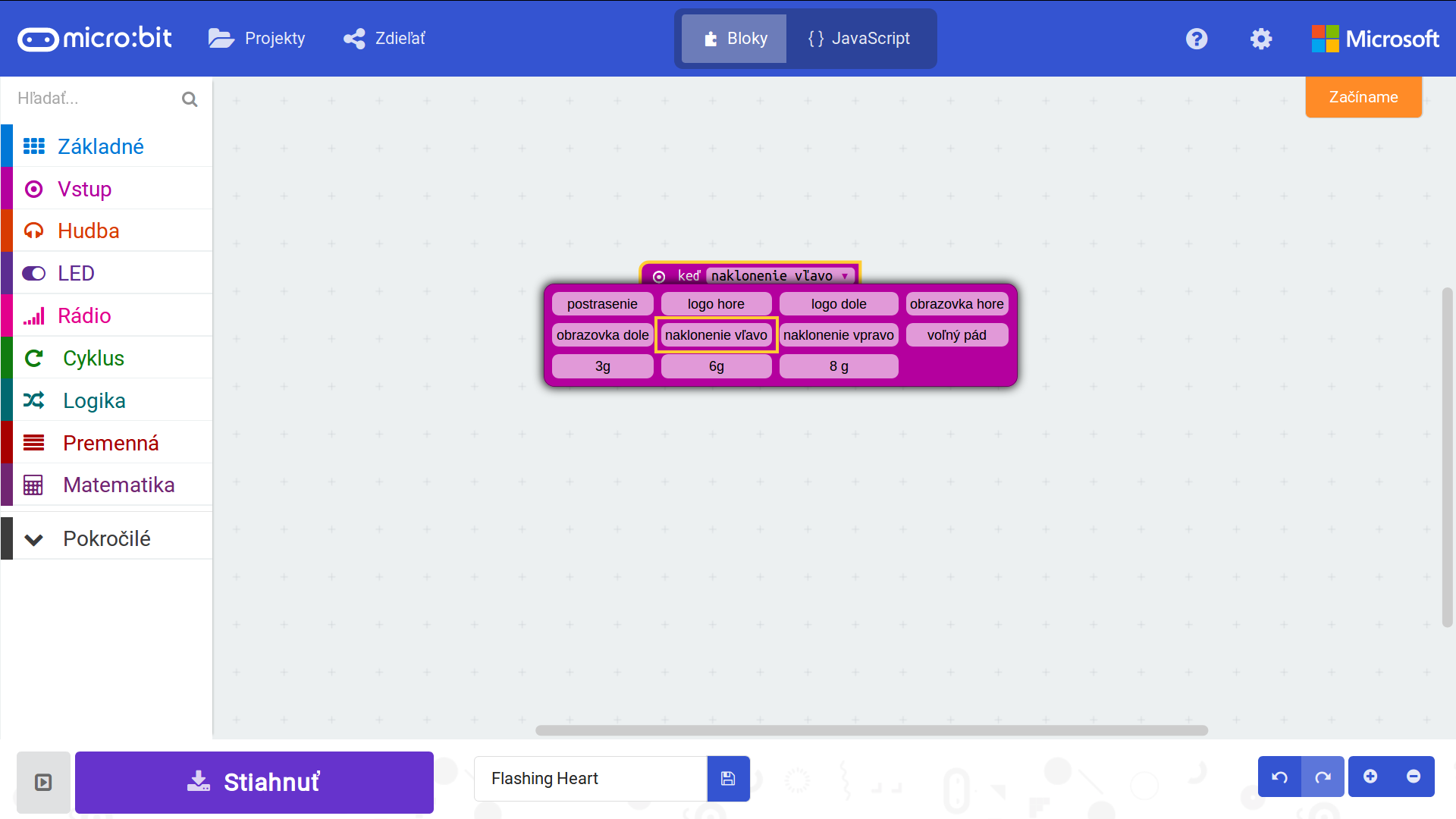Click the search magnifier icon

(x=190, y=99)
